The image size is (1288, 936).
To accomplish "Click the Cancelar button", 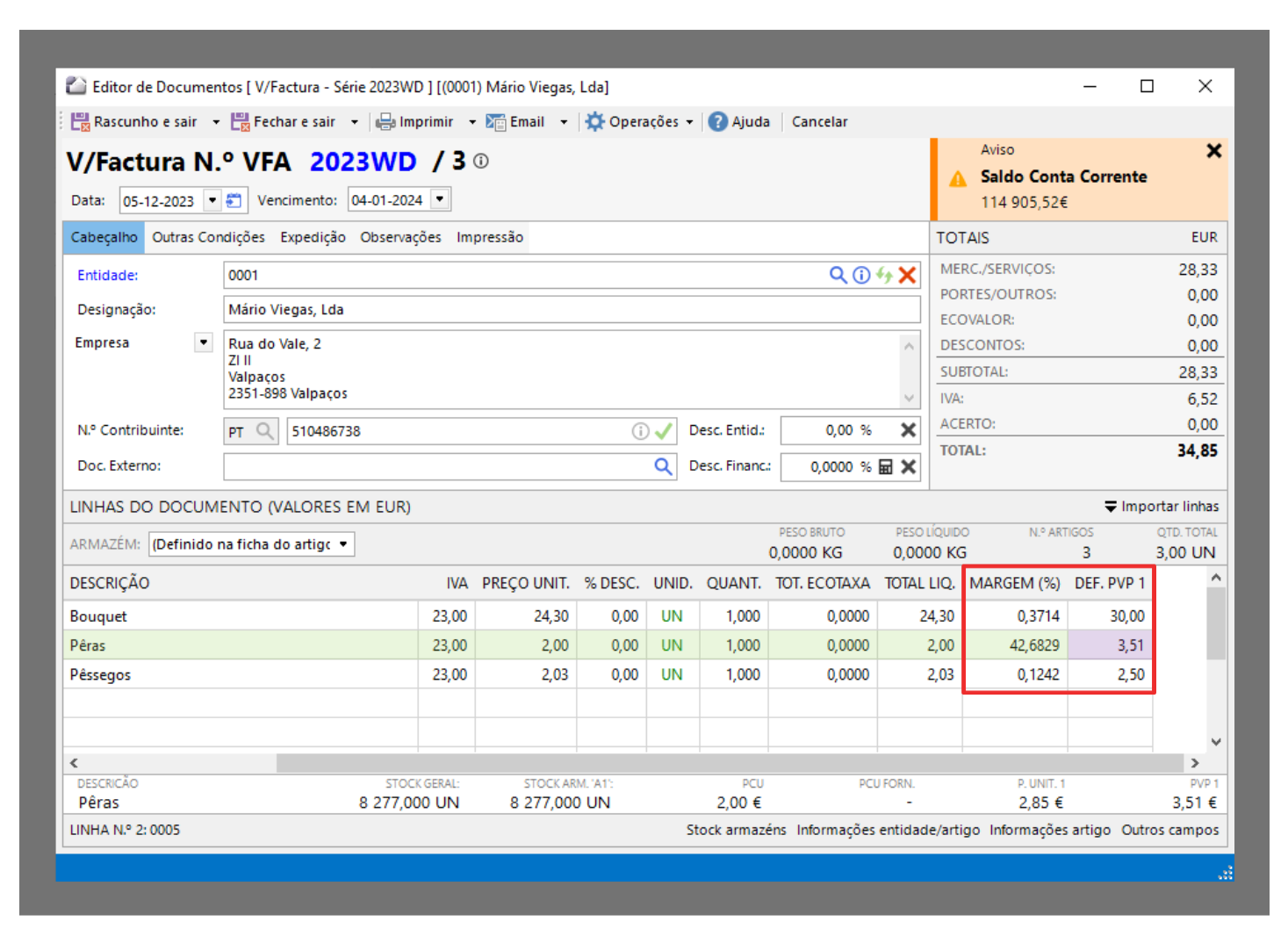I will coord(819,122).
